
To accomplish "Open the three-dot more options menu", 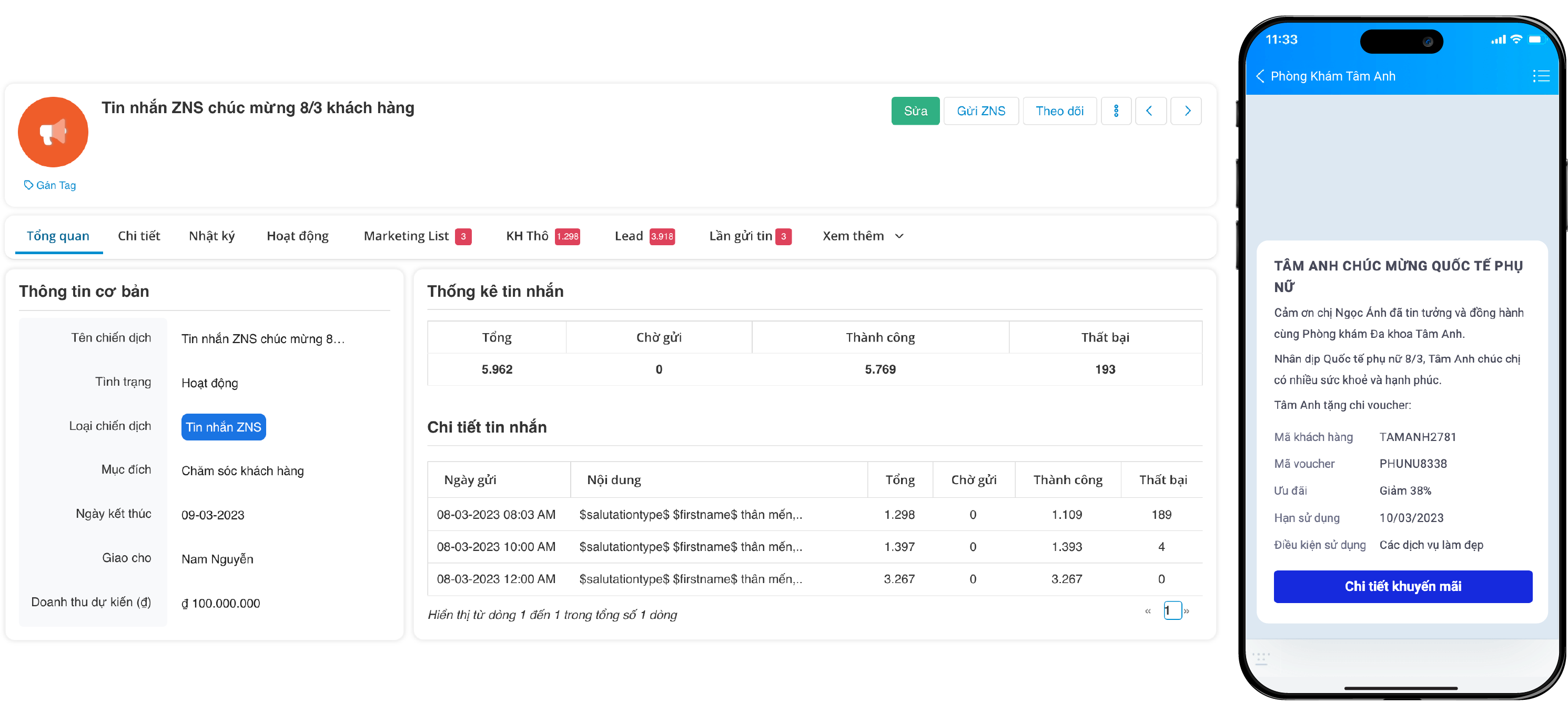I will [x=1115, y=111].
